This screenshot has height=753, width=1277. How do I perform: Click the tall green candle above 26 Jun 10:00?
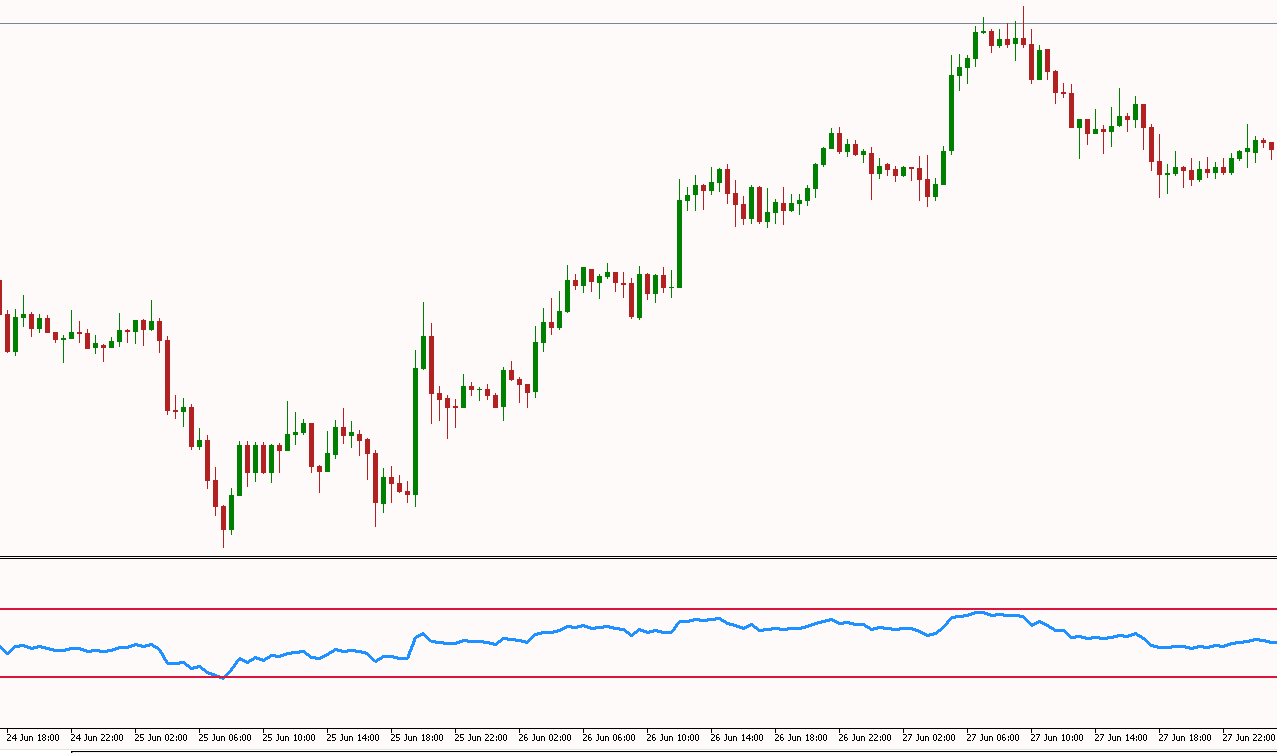pos(679,243)
